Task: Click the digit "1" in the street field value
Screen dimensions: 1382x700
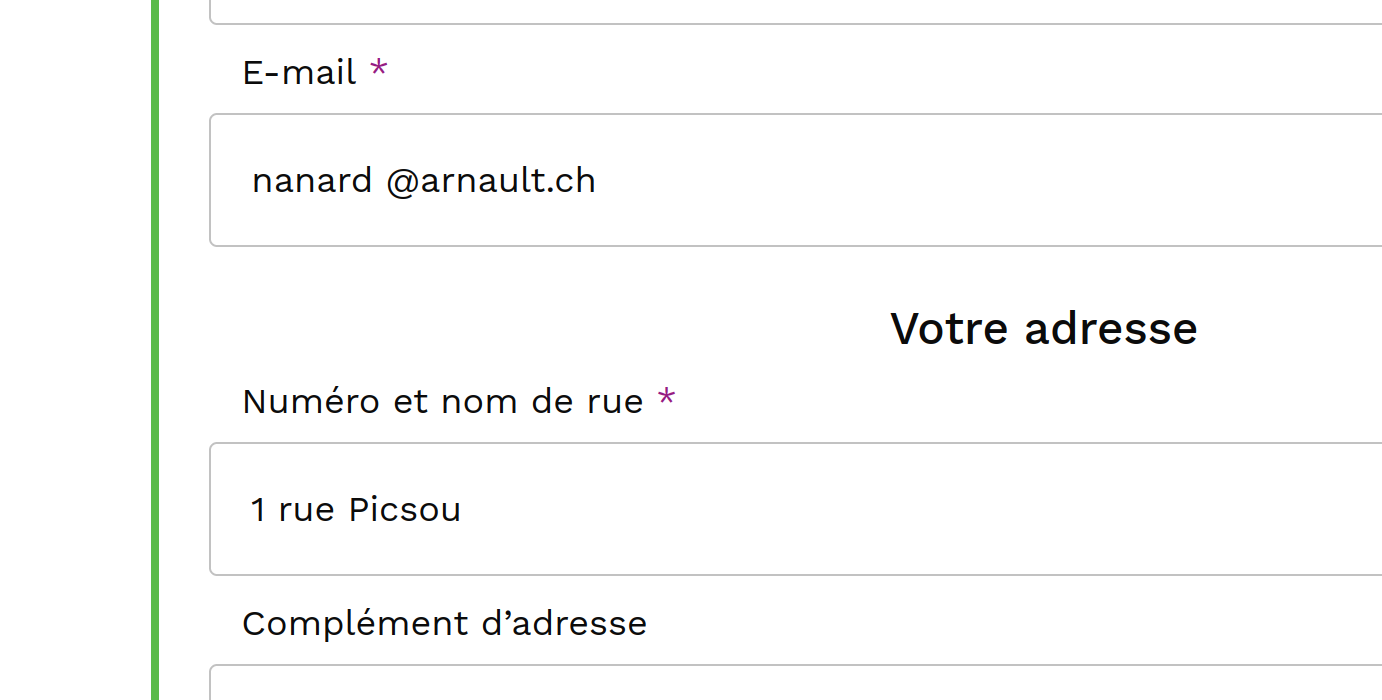Action: pos(258,510)
